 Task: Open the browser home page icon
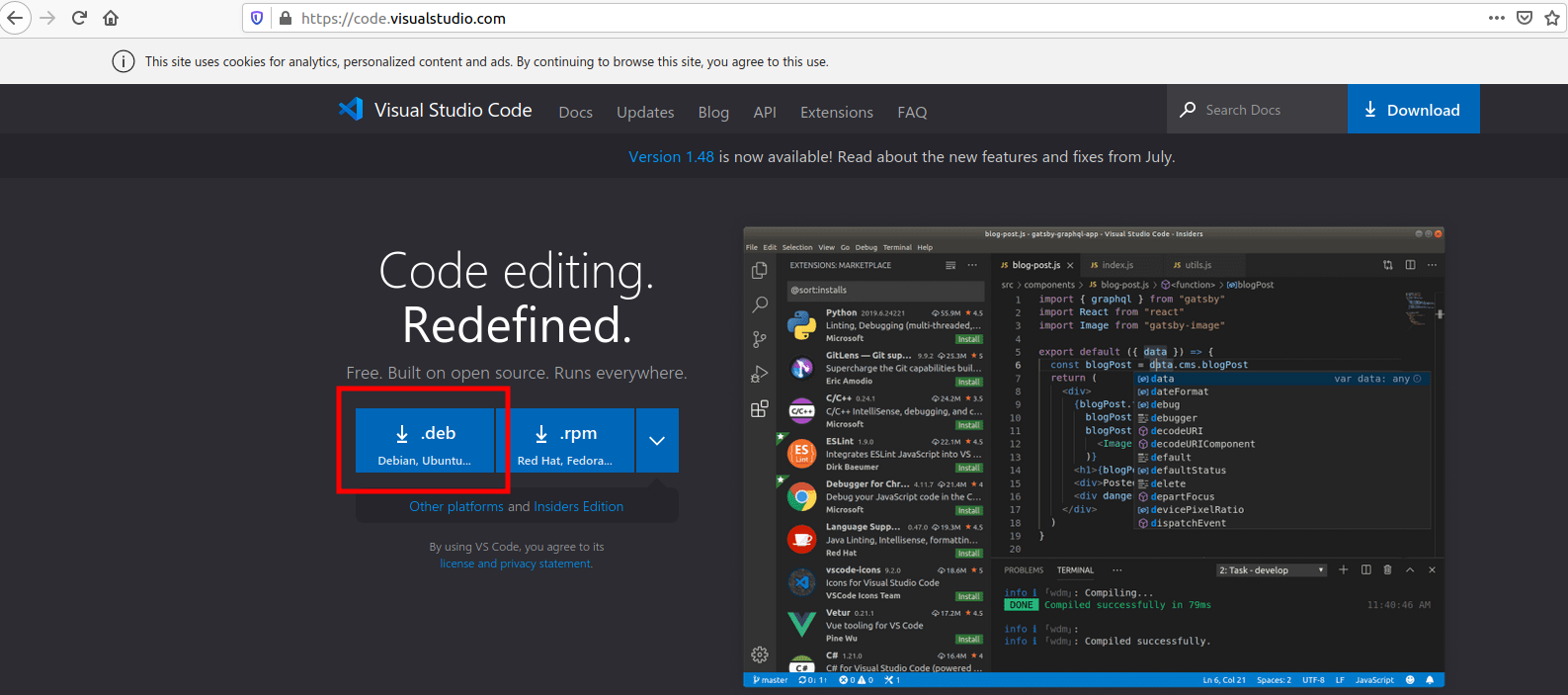pos(111,18)
